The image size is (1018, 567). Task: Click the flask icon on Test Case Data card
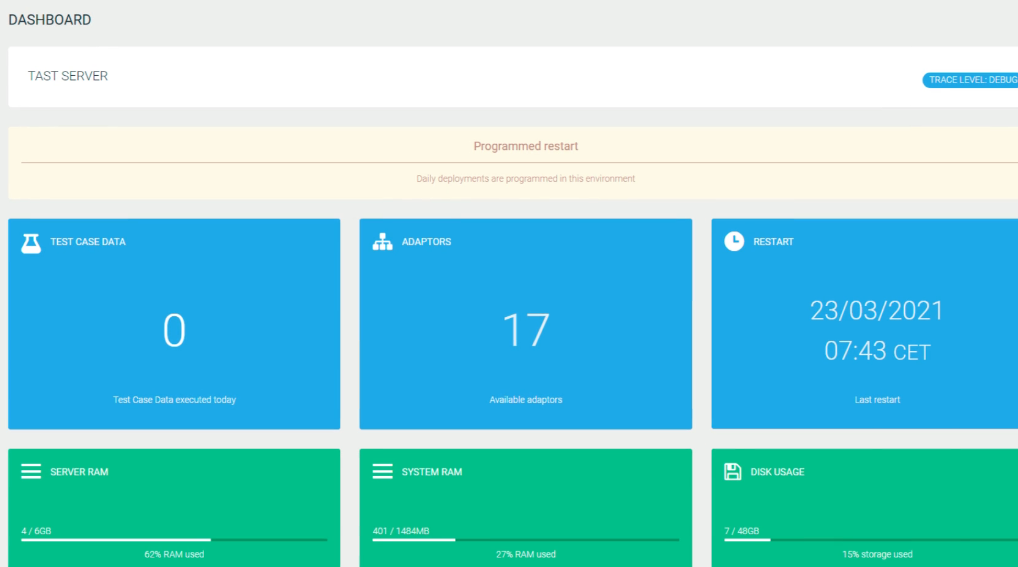pyautogui.click(x=31, y=242)
